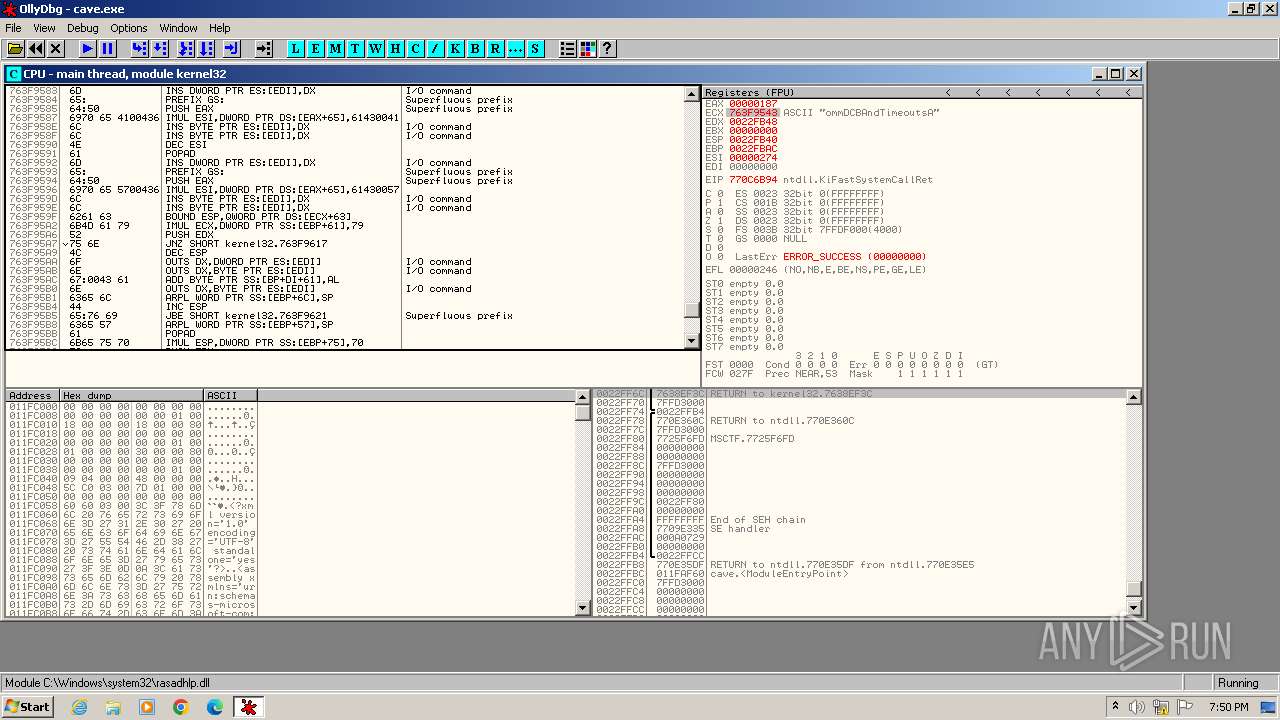1280x720 pixels.
Task: Show Breakpoints with B button
Action: click(x=476, y=48)
